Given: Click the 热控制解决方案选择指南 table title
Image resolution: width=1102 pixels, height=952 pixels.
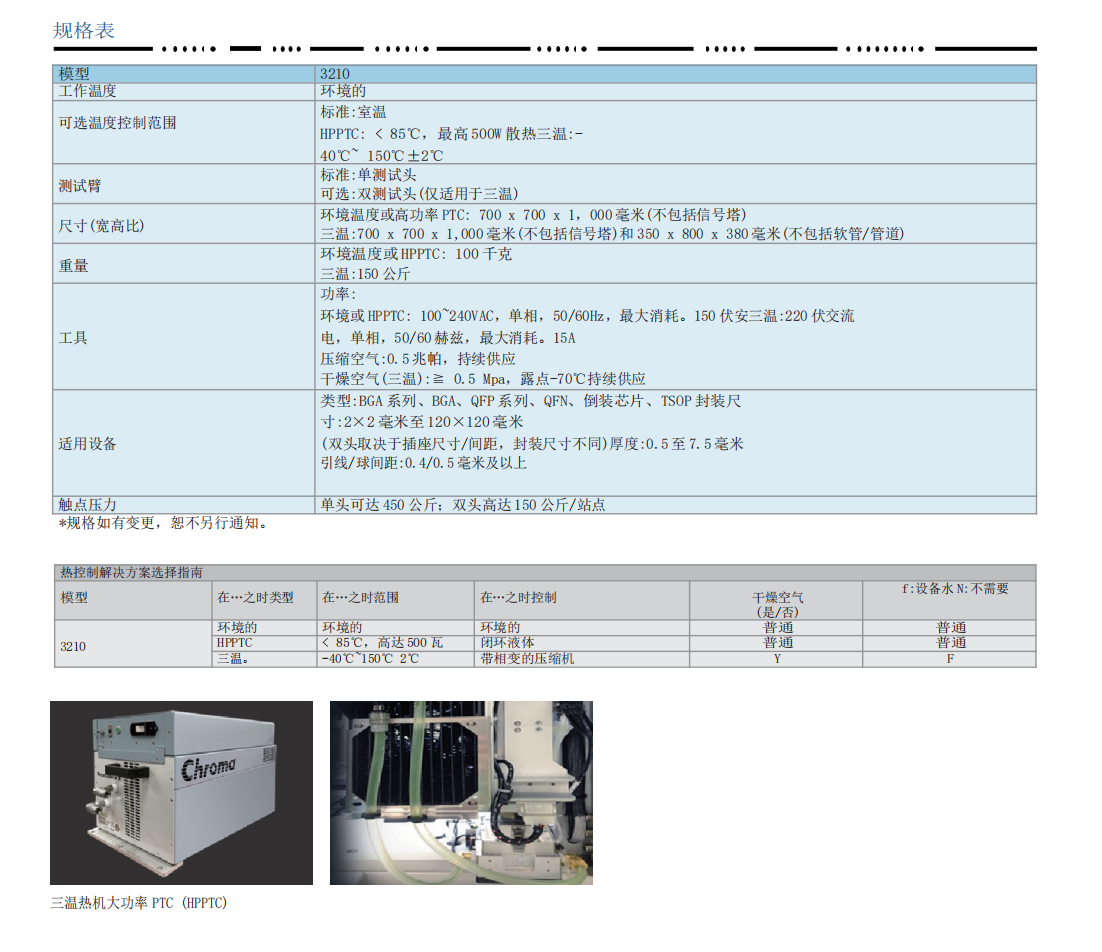Looking at the screenshot, I should (x=132, y=573).
